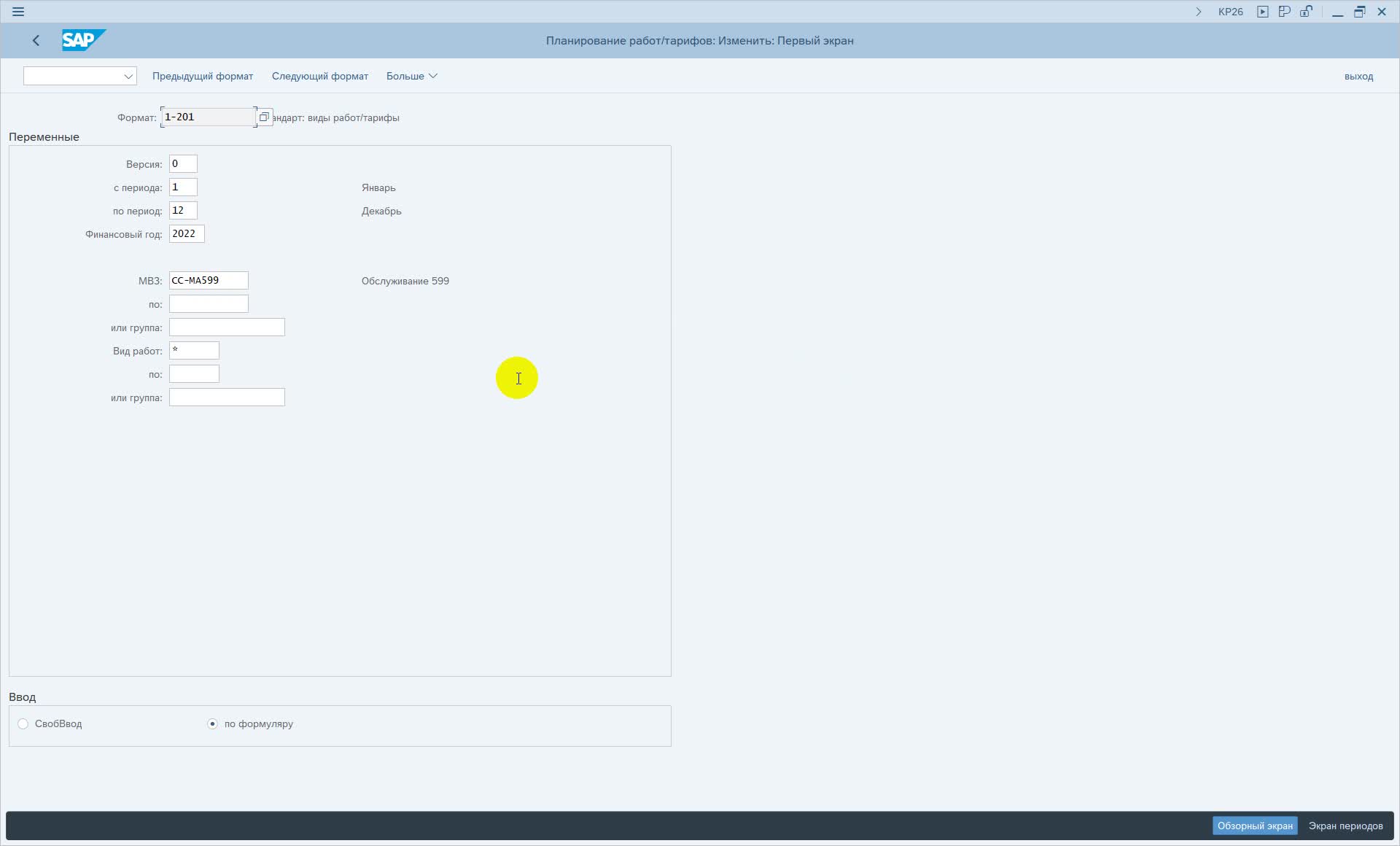Click the Экран периодов button
Image resolution: width=1400 pixels, height=846 pixels.
[x=1345, y=826]
